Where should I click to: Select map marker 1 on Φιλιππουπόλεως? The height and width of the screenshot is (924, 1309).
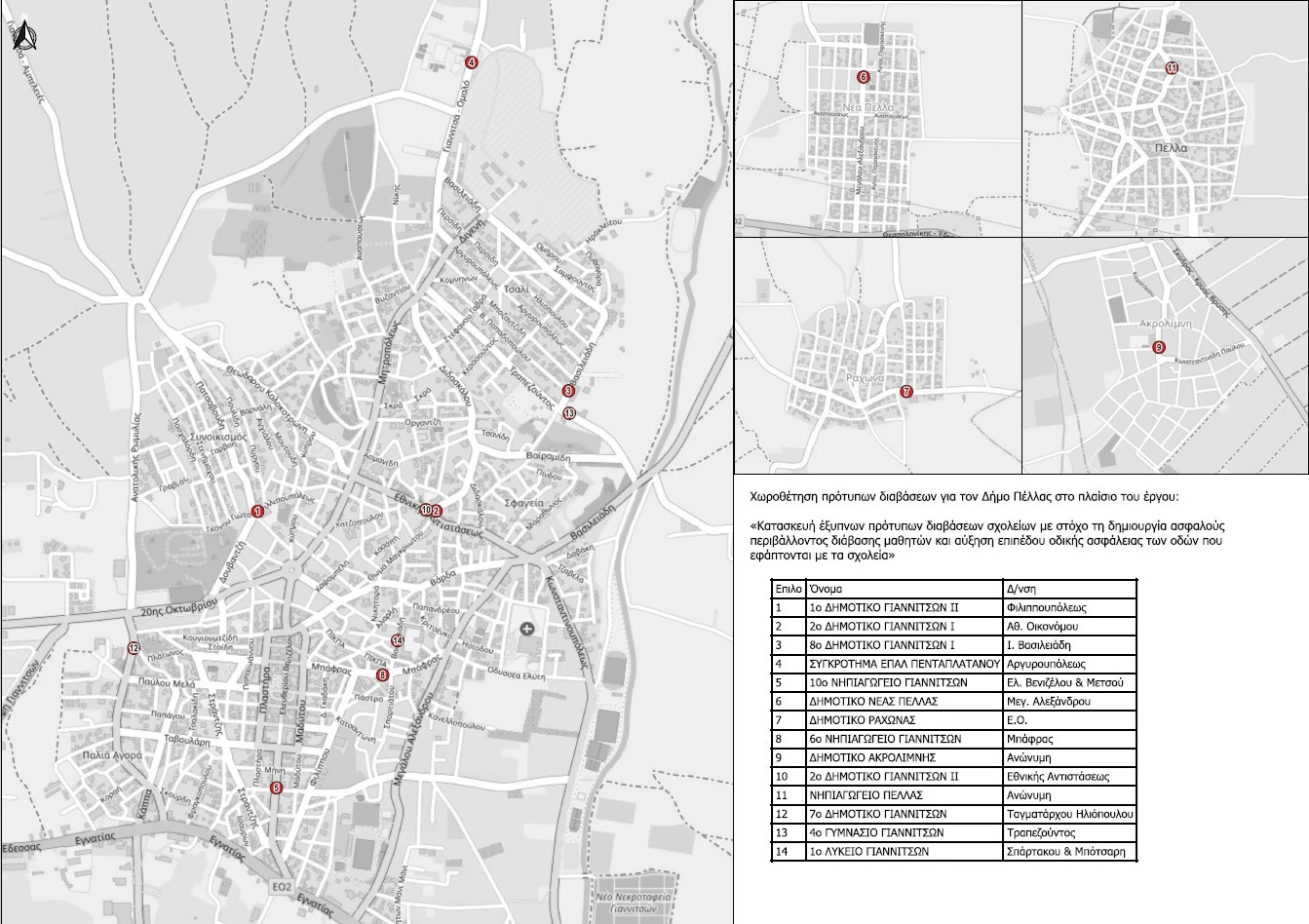click(x=257, y=511)
